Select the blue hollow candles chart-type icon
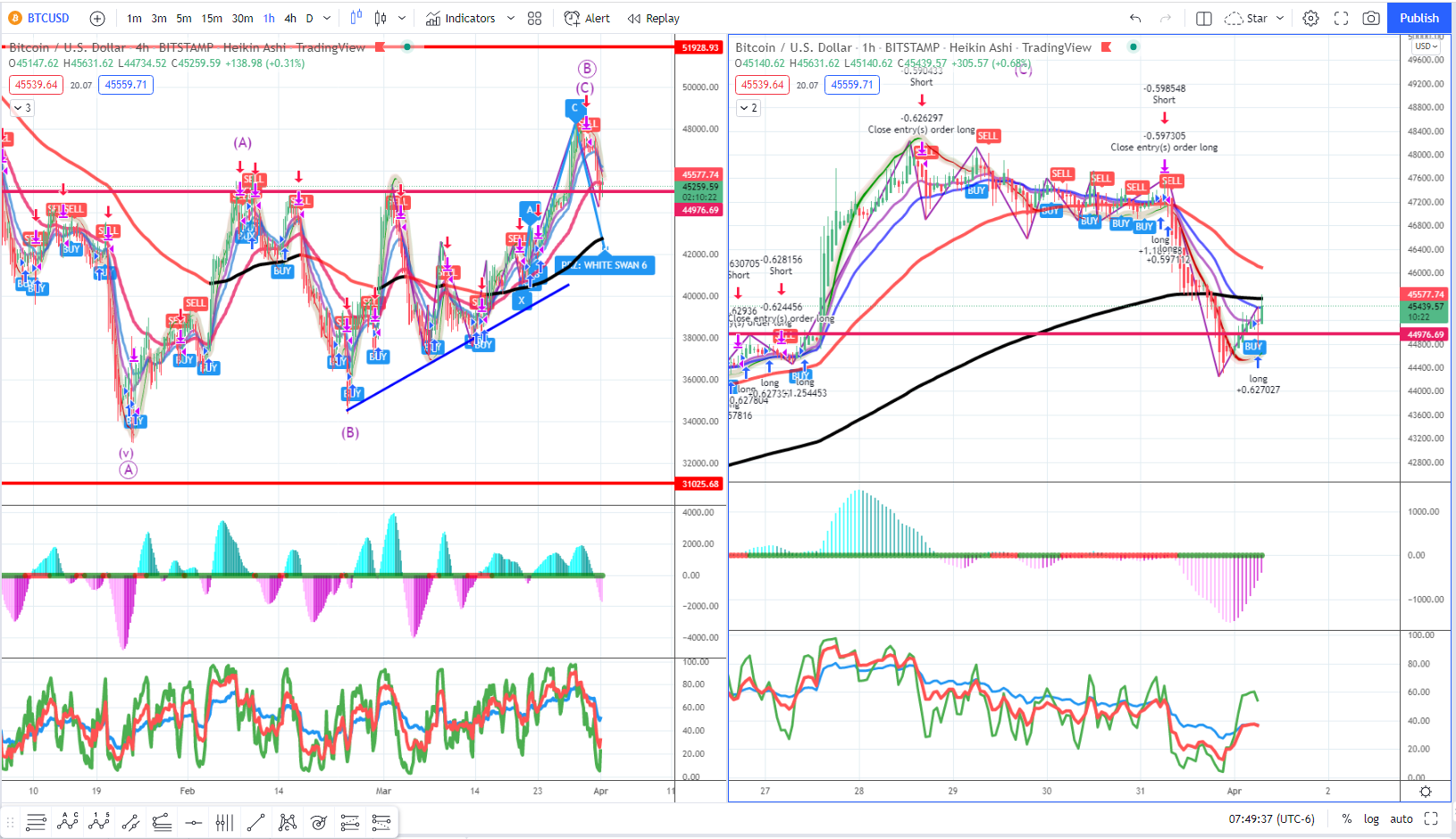 coord(356,18)
